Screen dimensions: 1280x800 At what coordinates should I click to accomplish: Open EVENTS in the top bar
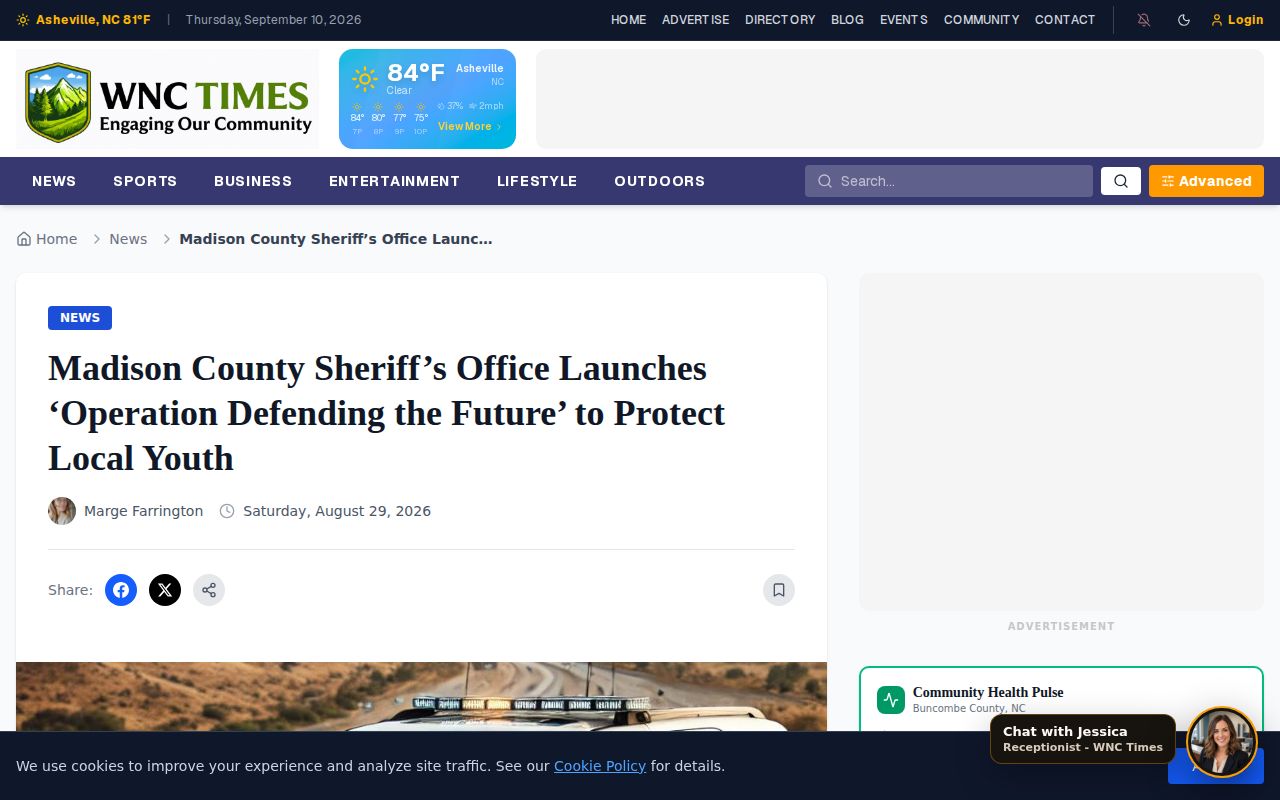coord(904,20)
